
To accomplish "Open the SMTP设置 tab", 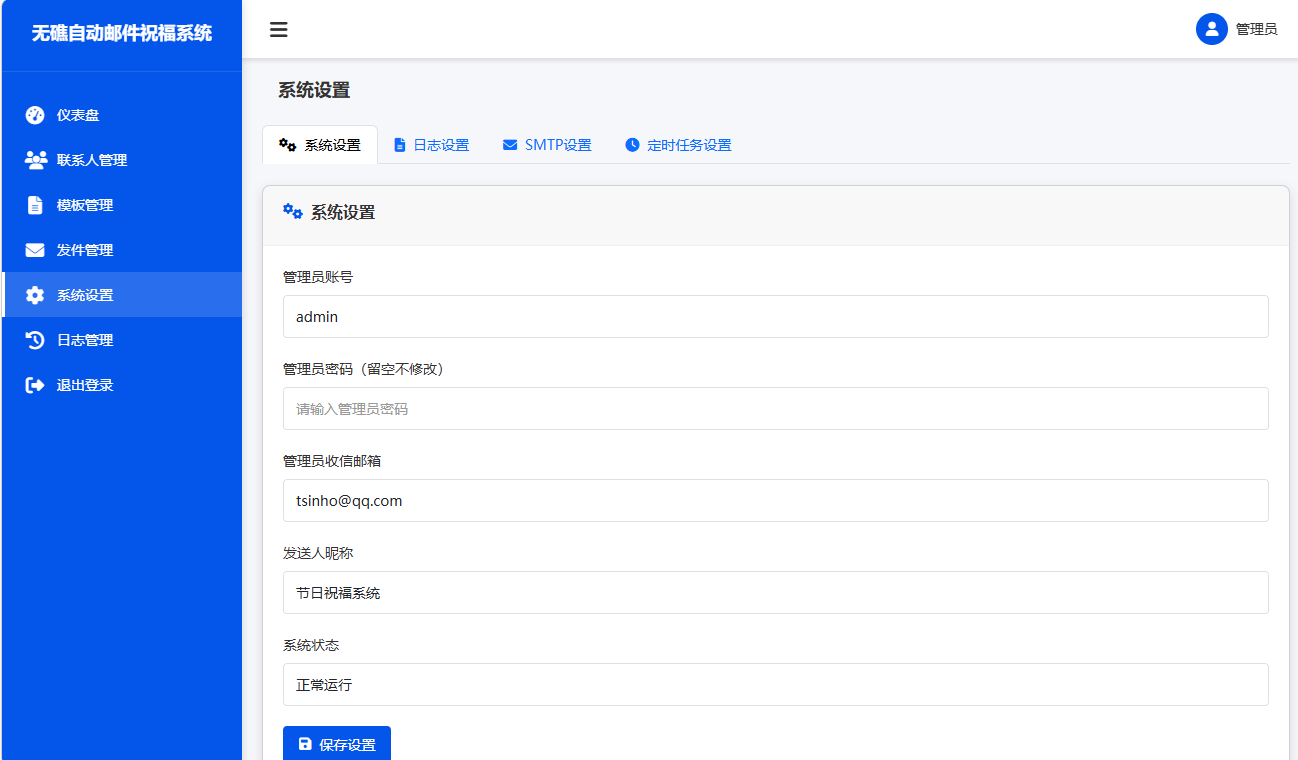I will coord(547,144).
